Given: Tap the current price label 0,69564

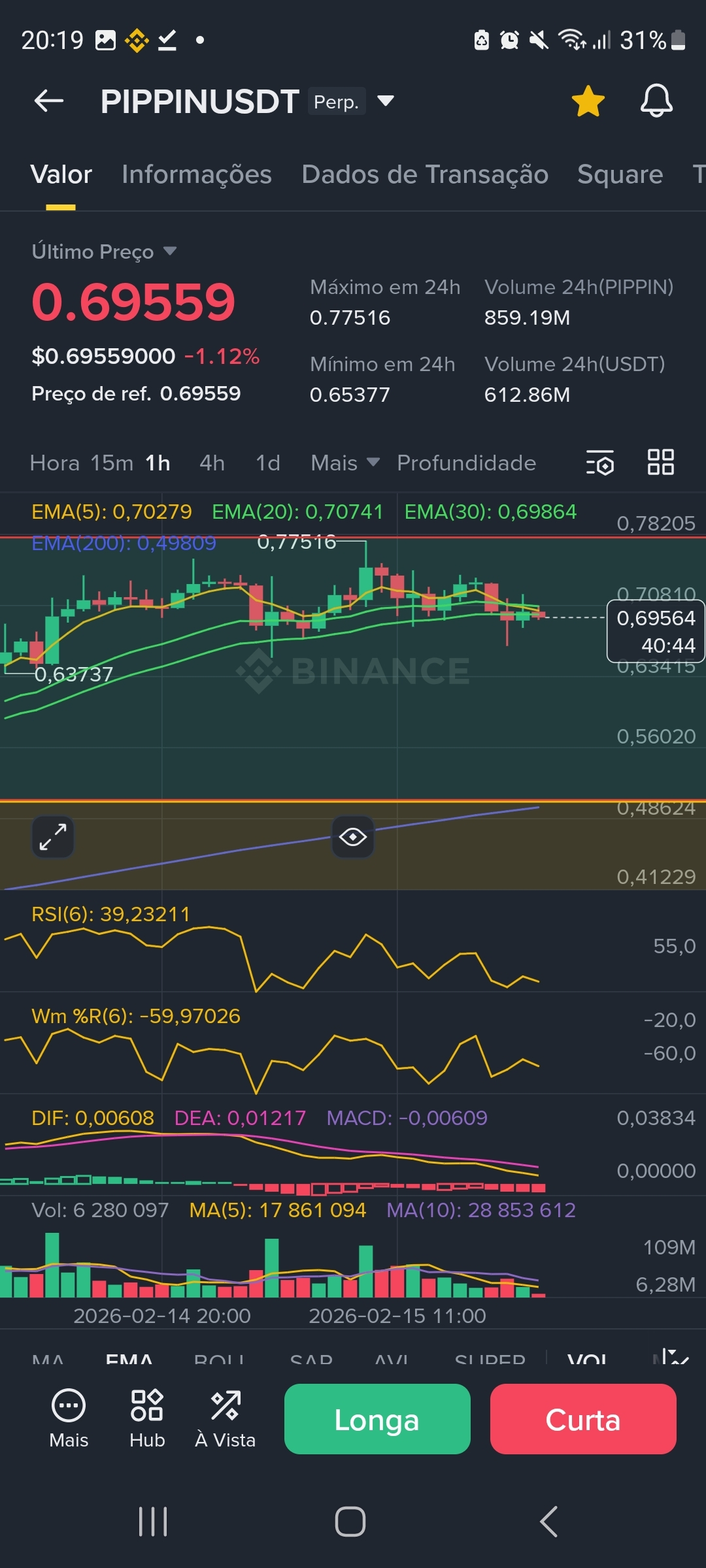Looking at the screenshot, I should 656,631.
